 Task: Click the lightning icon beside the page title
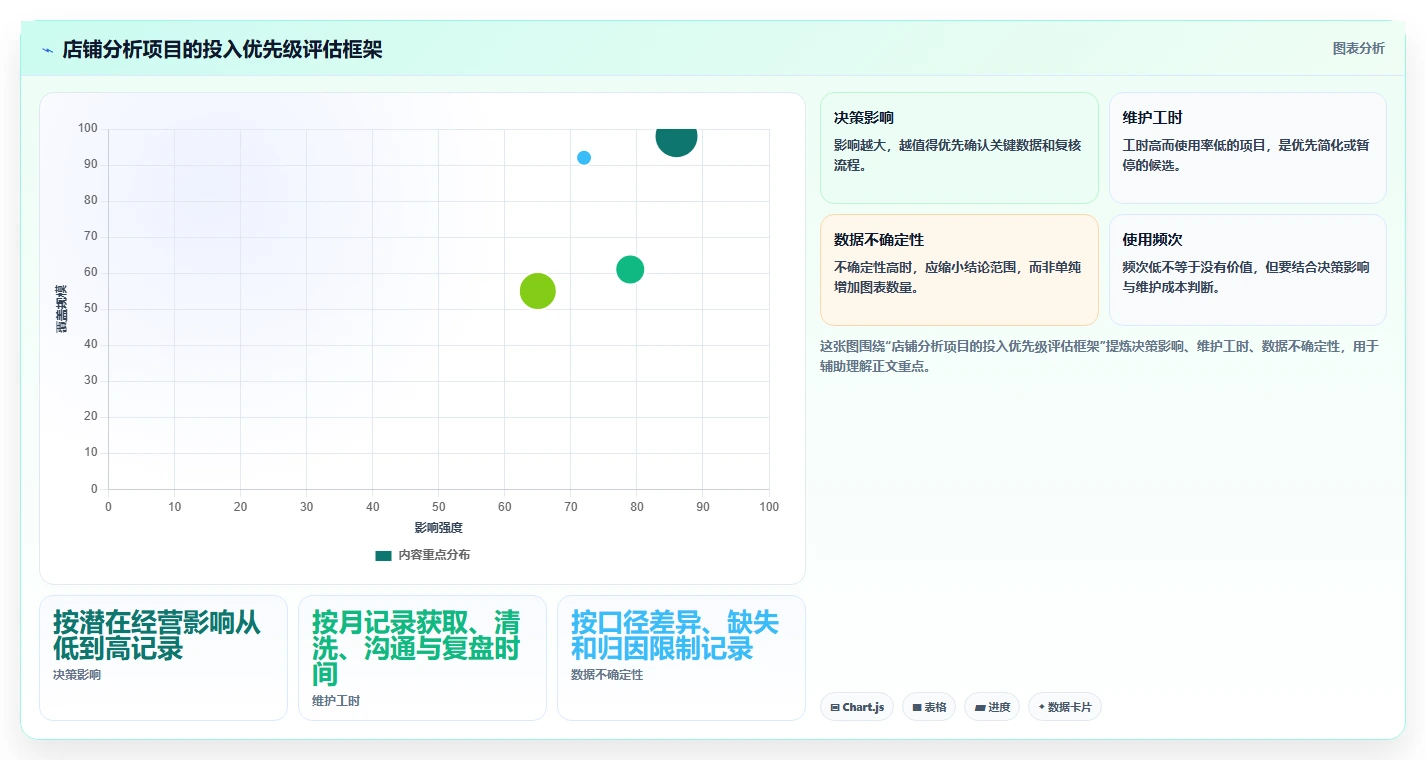[x=47, y=50]
